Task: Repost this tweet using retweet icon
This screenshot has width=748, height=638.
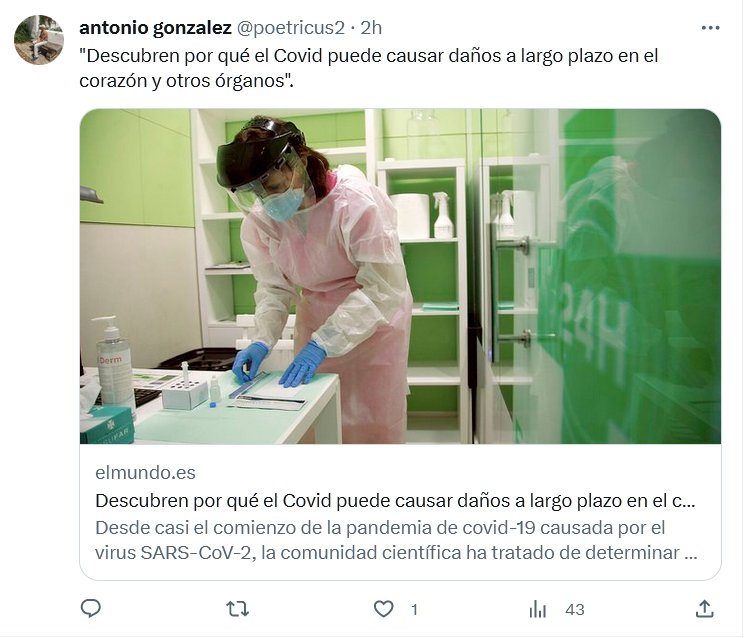Action: click(x=237, y=609)
